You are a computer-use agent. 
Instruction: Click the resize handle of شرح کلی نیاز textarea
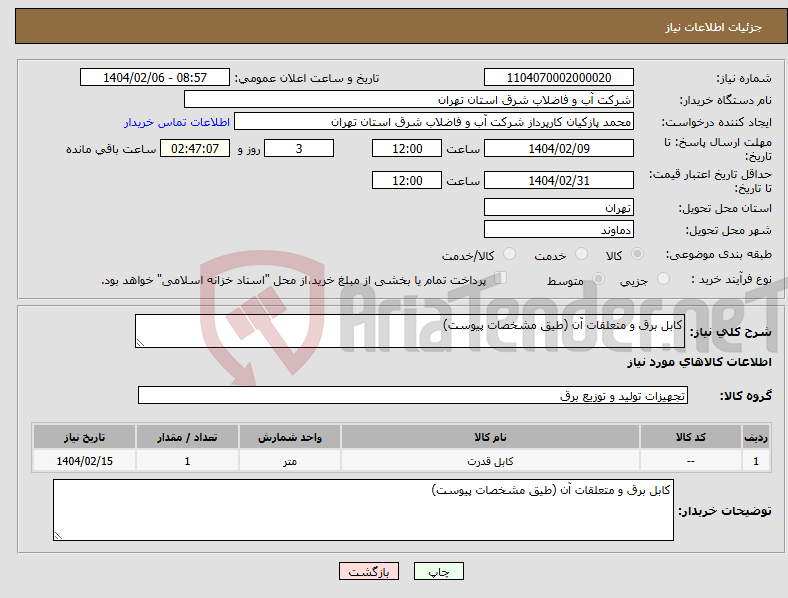tap(140, 343)
